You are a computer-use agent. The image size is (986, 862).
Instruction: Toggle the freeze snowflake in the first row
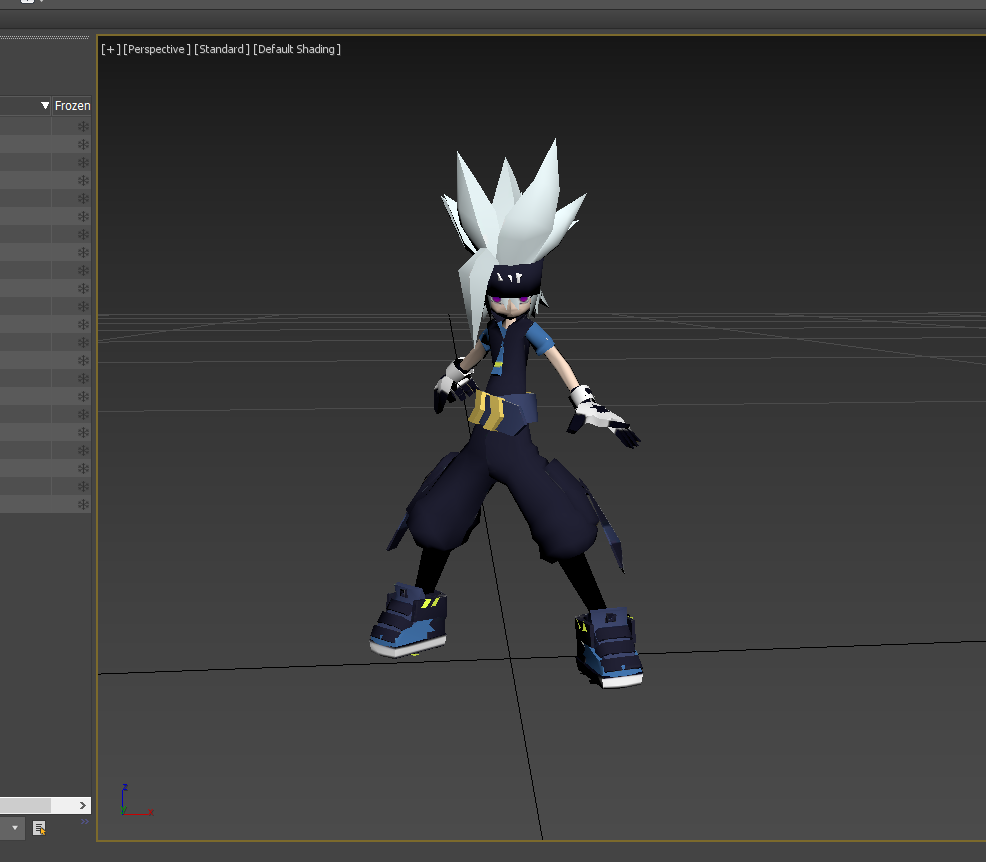tap(84, 127)
